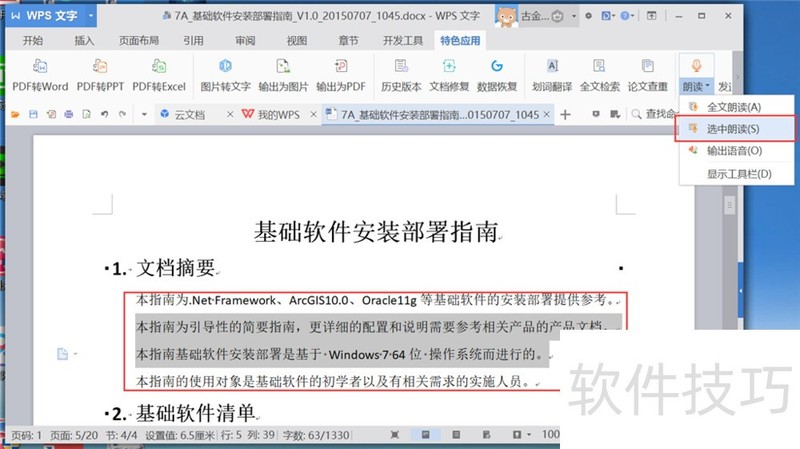Switch to outline view icon in status bar
Image resolution: width=800 pixels, height=449 pixels.
click(x=456, y=435)
